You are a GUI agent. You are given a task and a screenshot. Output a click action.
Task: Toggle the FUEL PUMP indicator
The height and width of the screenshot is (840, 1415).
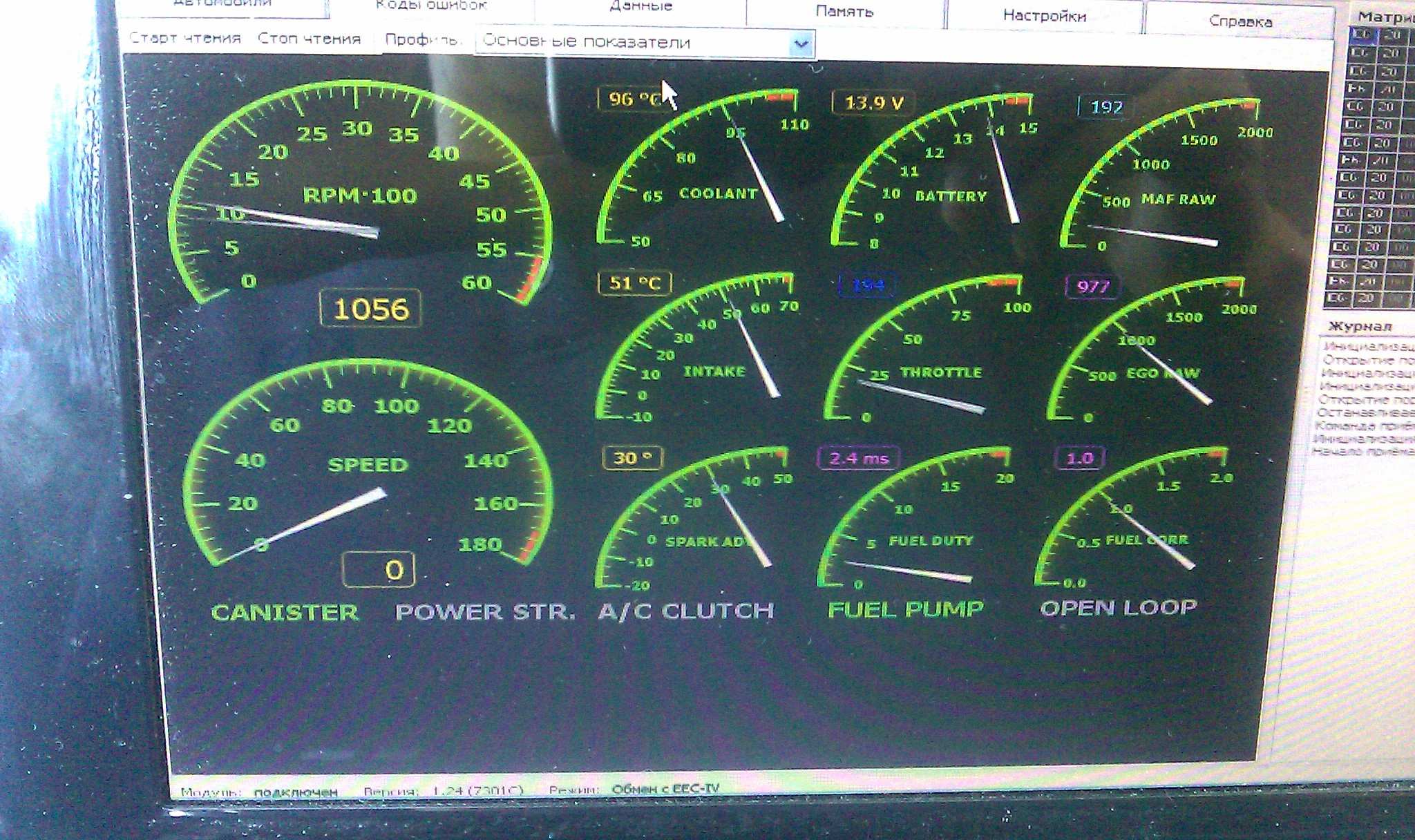point(905,609)
